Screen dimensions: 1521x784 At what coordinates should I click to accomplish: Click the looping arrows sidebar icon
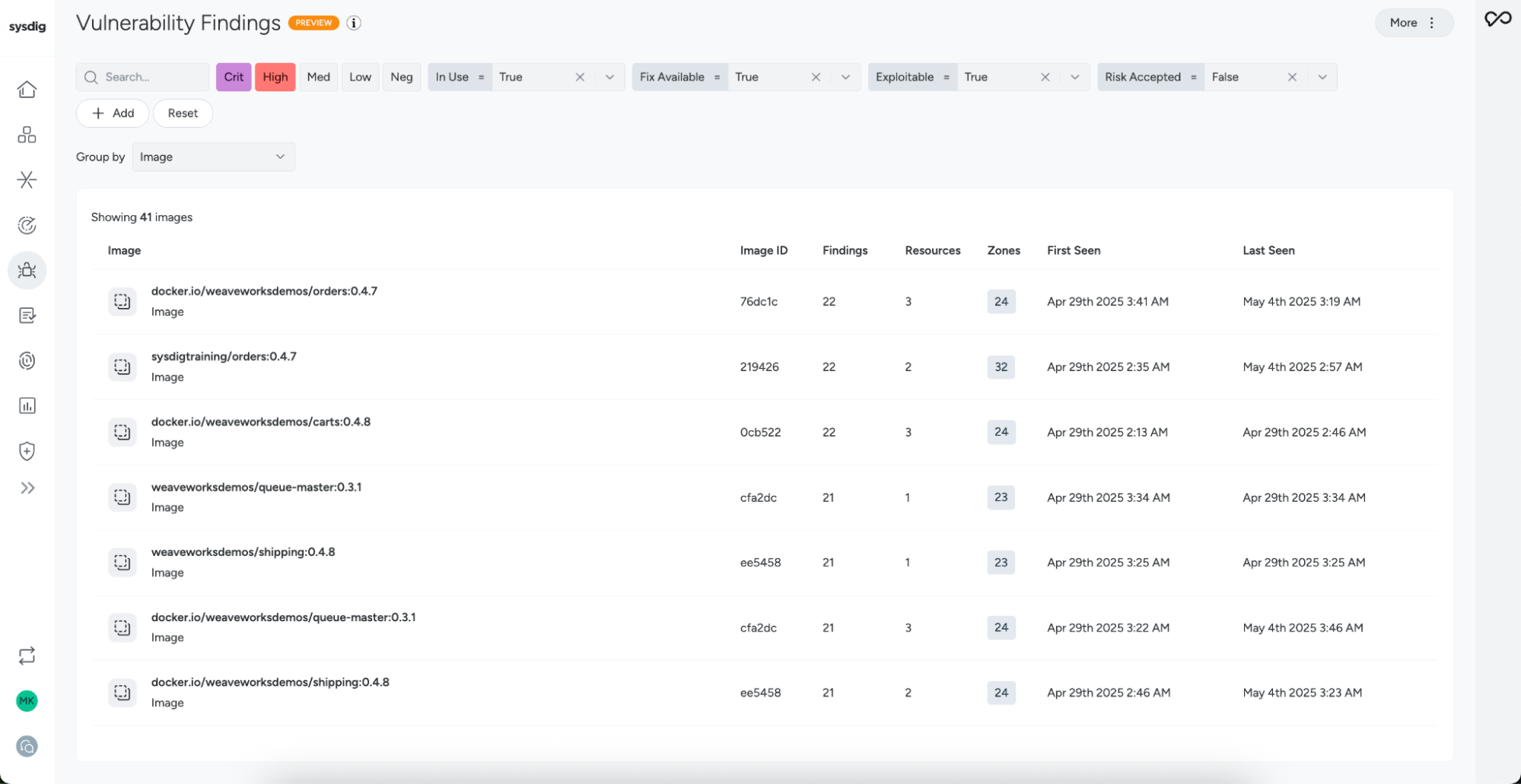click(27, 655)
